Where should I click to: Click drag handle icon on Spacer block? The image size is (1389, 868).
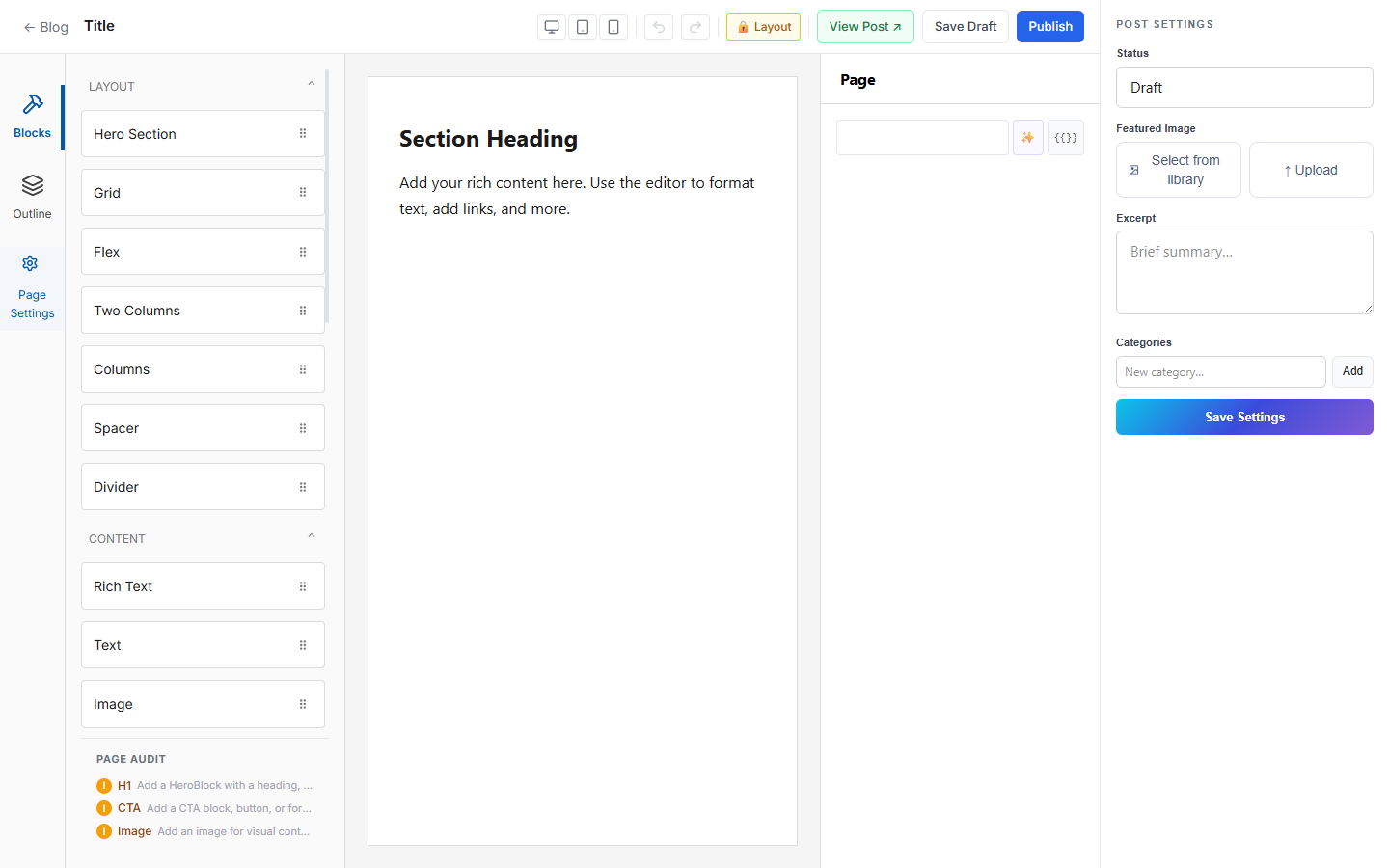303,428
